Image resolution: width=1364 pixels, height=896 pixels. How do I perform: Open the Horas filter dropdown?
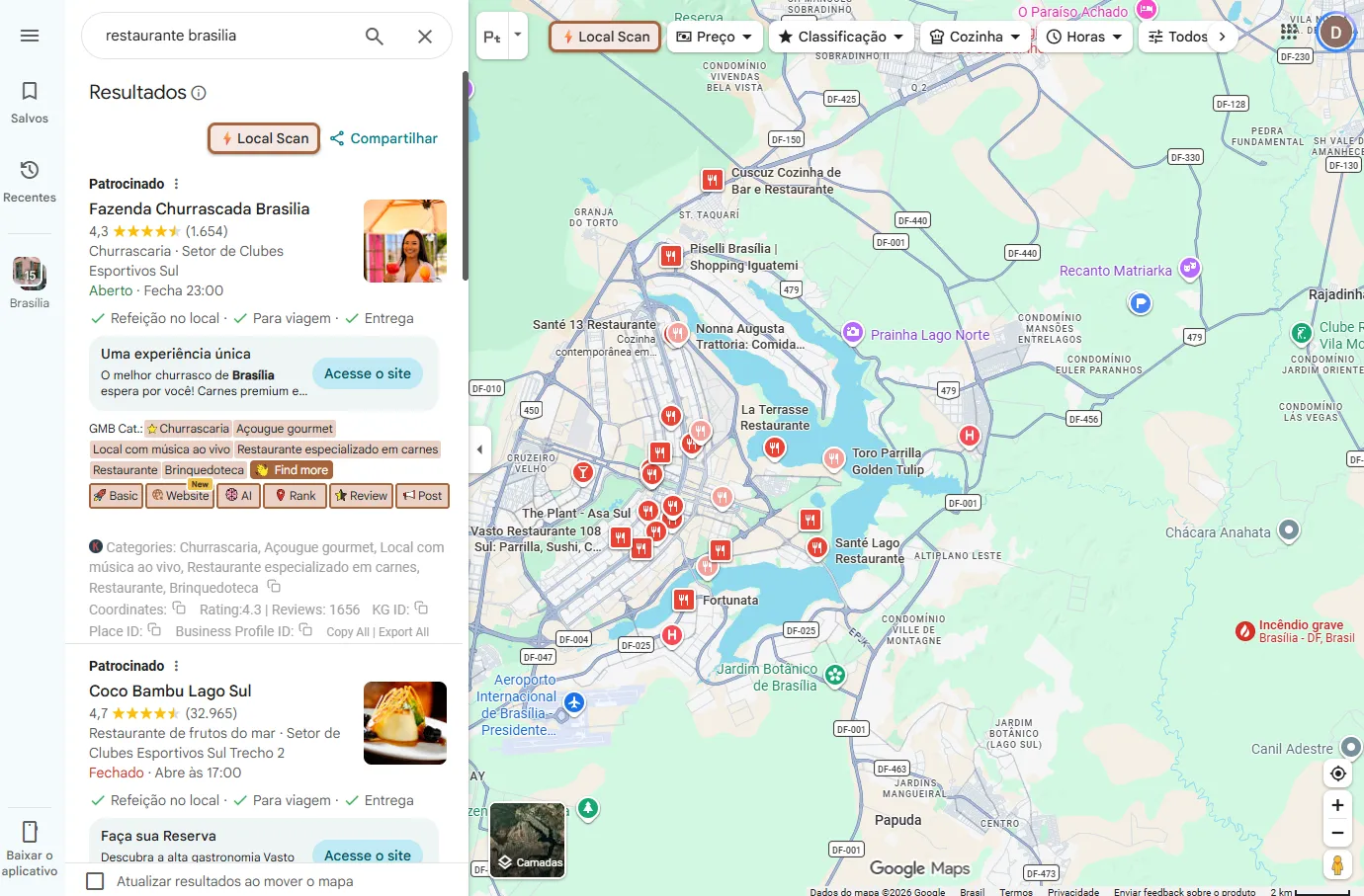point(1084,37)
